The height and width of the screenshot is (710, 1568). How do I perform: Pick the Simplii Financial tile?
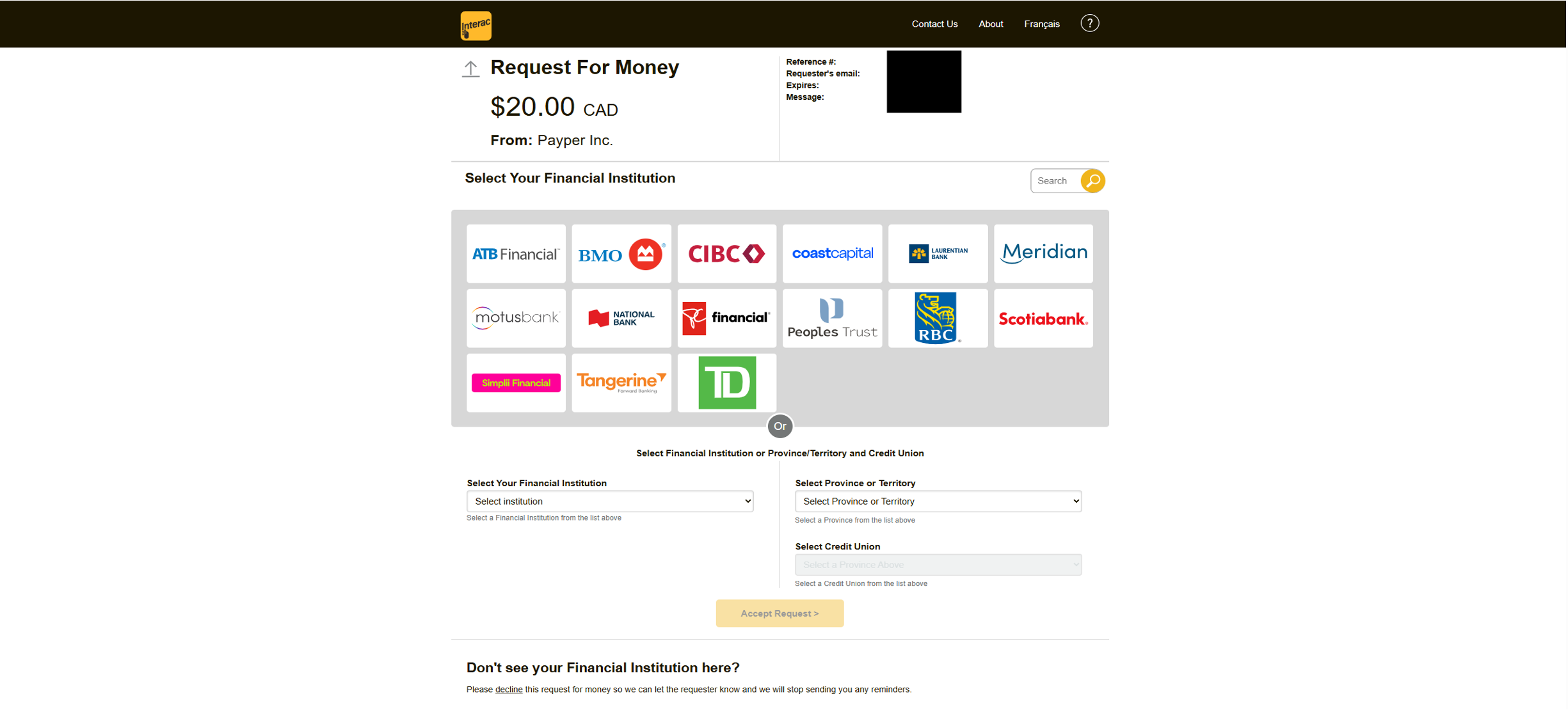point(516,383)
